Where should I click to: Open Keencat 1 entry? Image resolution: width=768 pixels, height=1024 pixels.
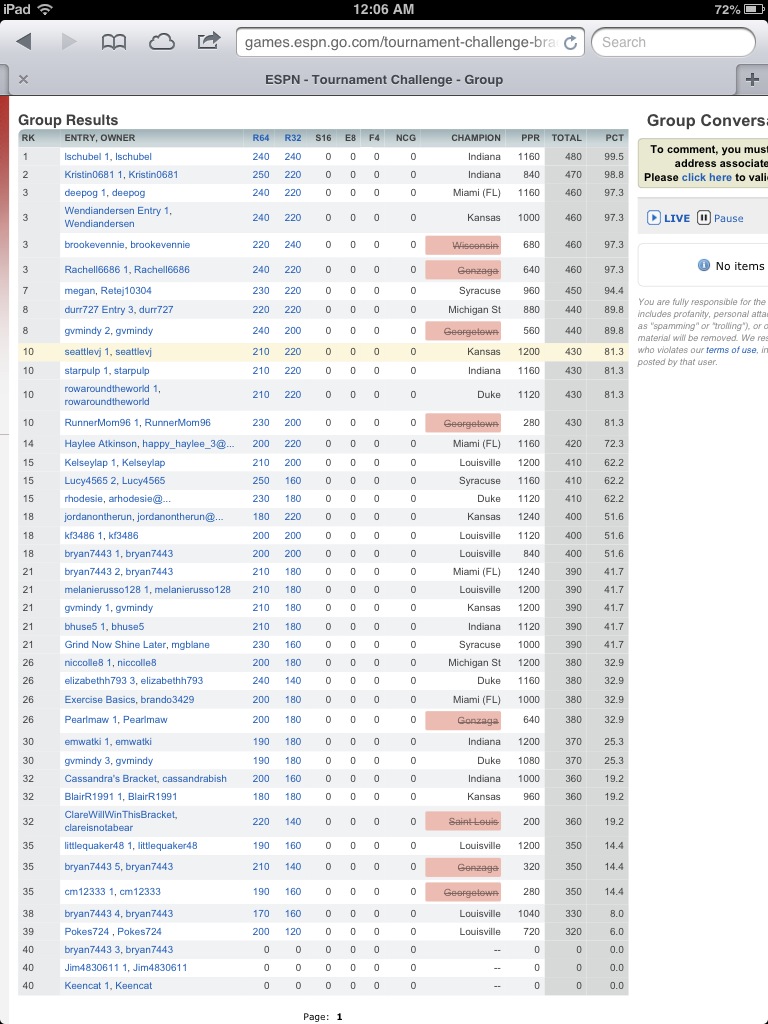108,985
